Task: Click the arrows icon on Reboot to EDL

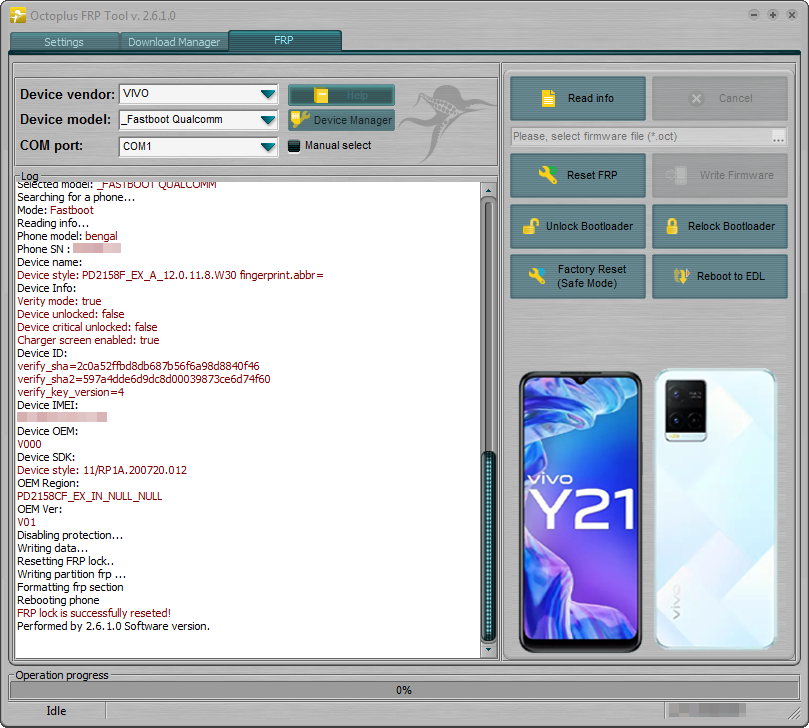Action: [682, 276]
